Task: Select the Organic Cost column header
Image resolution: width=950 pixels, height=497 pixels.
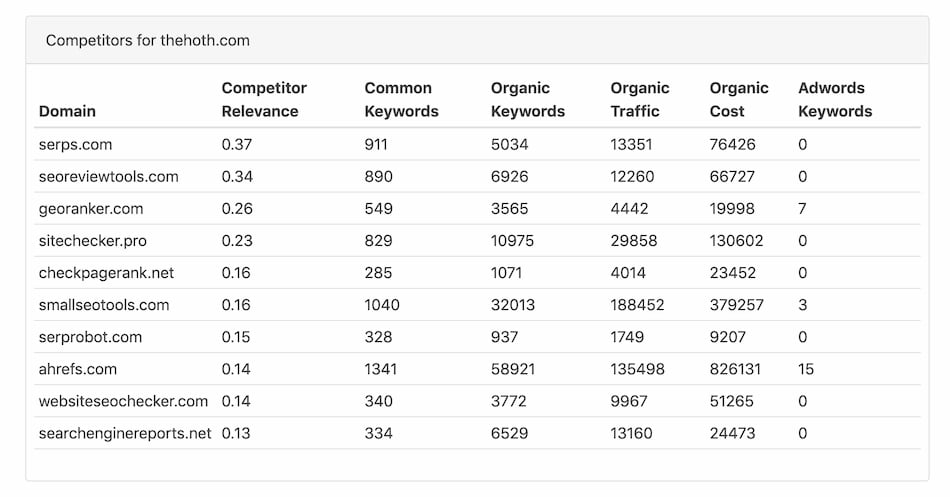Action: point(739,99)
